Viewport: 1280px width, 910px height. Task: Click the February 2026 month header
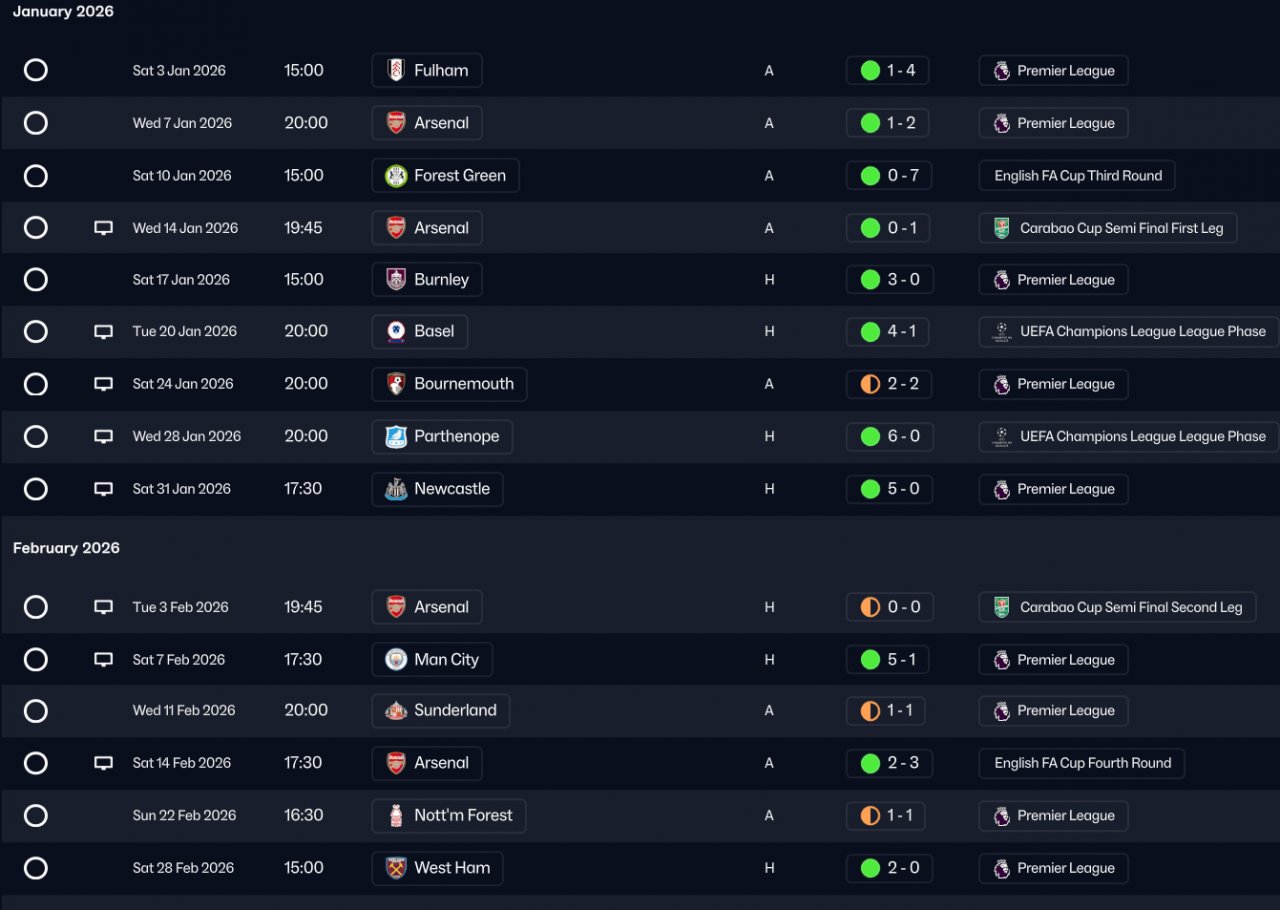tap(66, 548)
